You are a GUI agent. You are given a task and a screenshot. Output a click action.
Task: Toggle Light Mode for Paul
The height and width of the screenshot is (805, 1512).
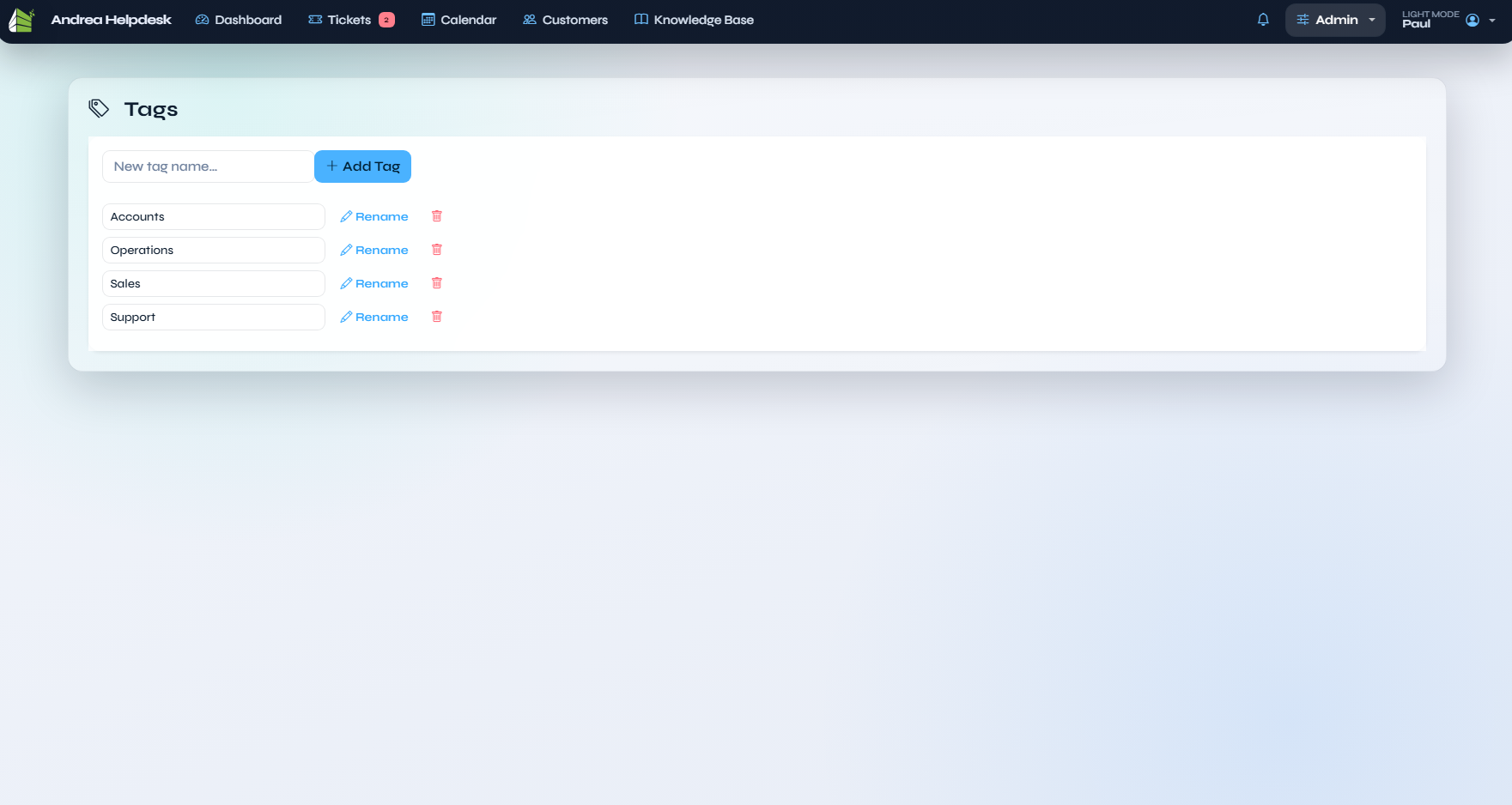(x=1430, y=15)
